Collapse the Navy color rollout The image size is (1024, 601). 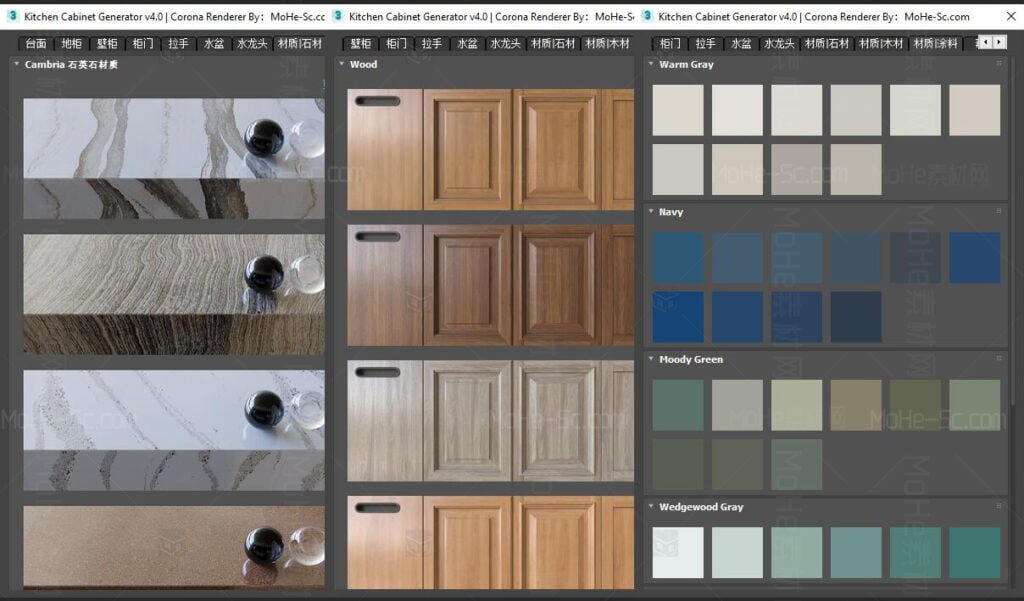653,212
